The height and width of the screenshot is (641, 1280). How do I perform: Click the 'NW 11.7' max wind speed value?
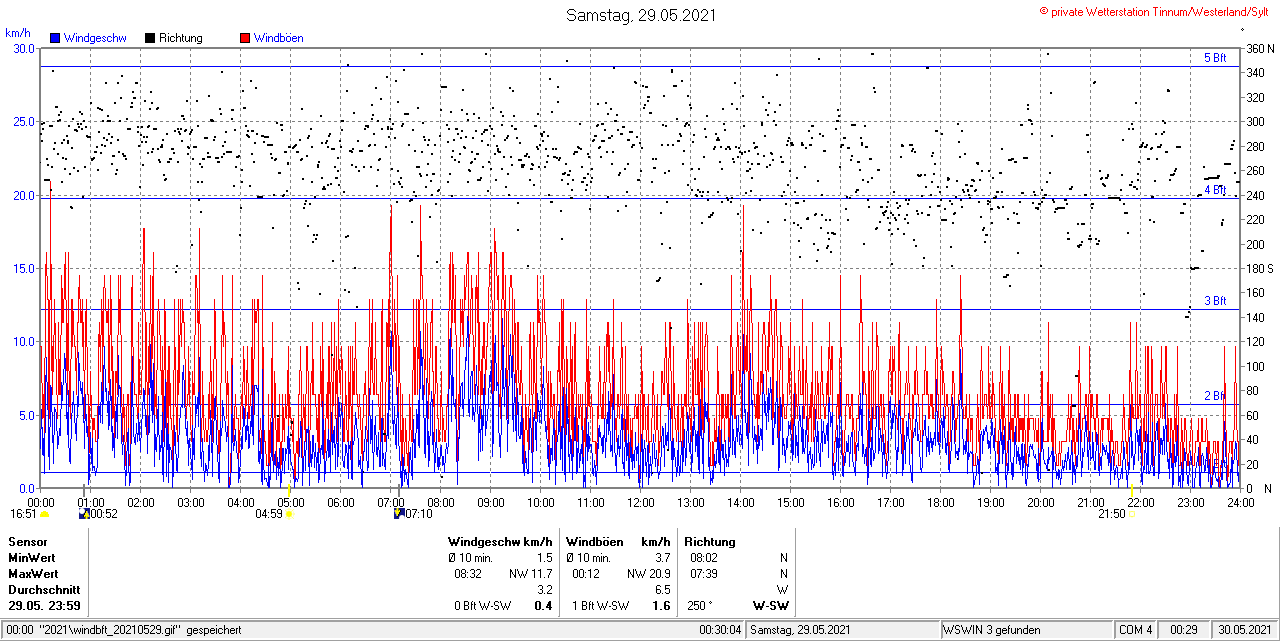(x=531, y=574)
